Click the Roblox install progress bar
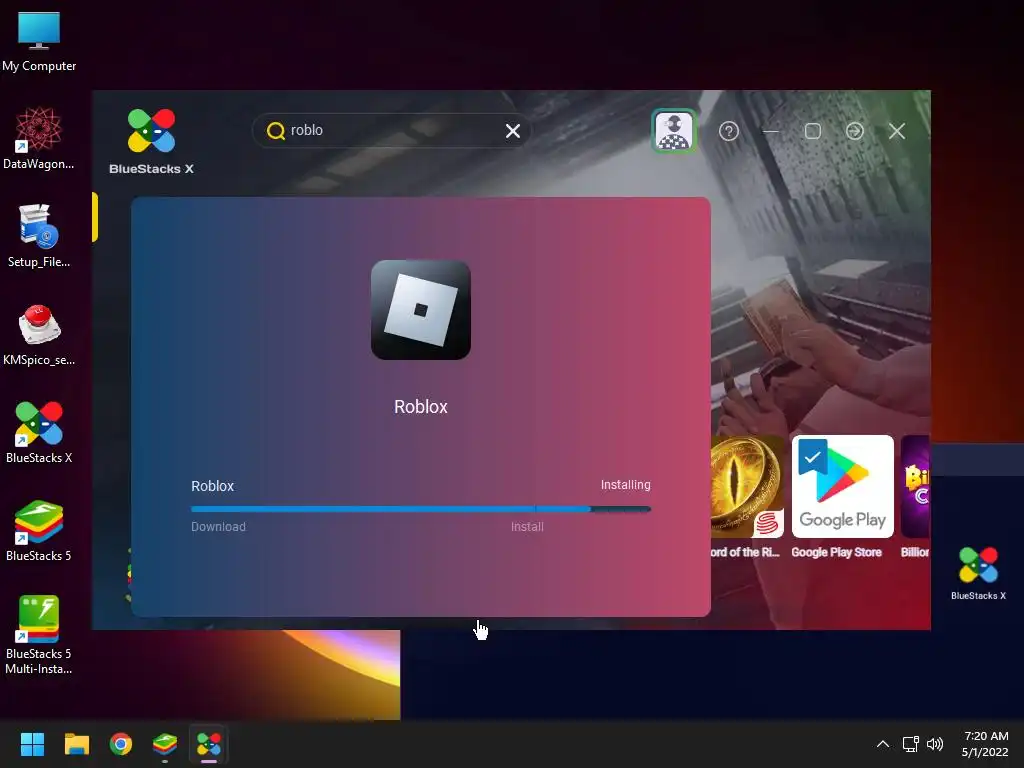Screen dimensions: 1024x768 [421, 509]
